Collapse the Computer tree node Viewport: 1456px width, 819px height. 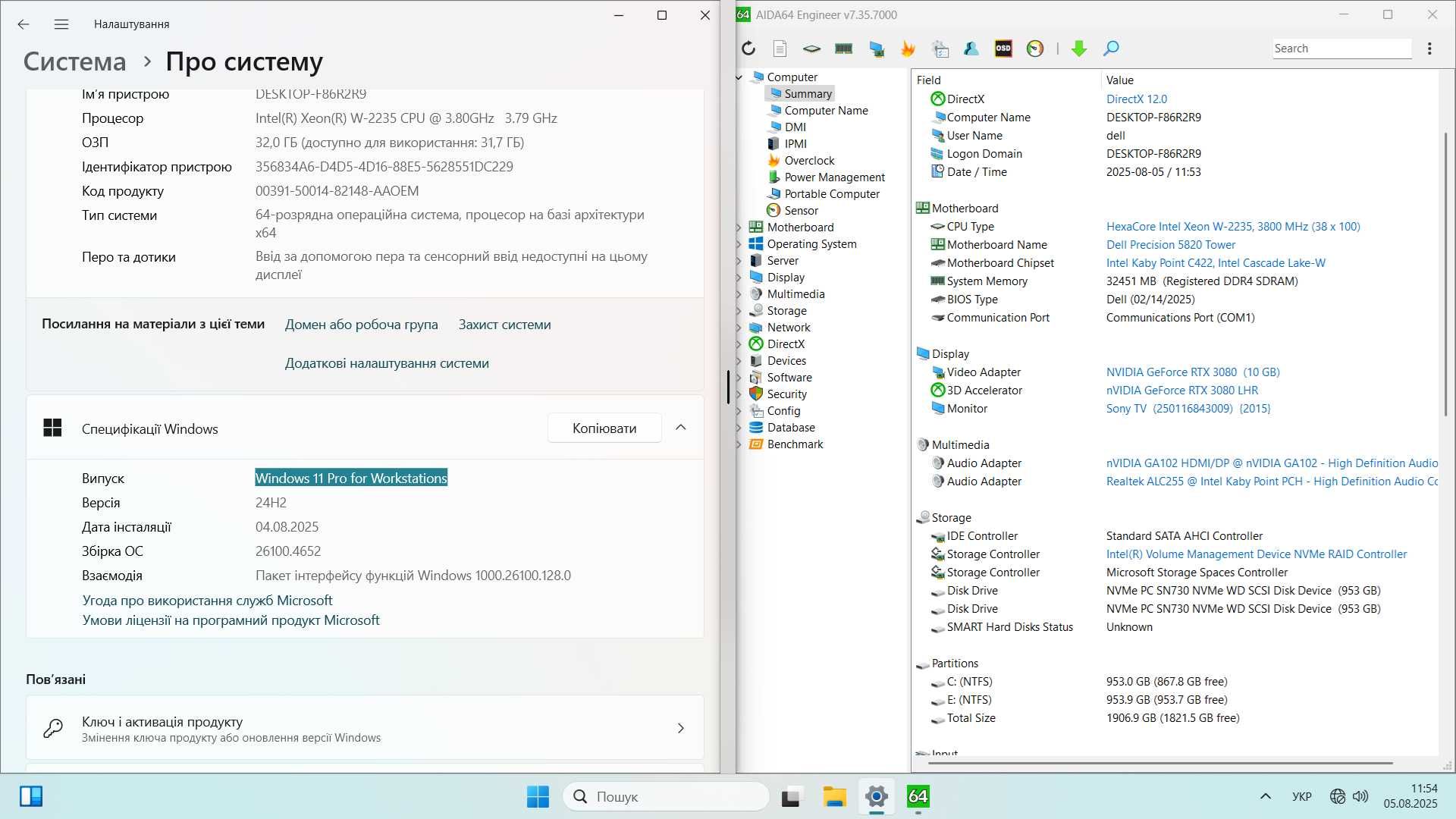pos(739,77)
